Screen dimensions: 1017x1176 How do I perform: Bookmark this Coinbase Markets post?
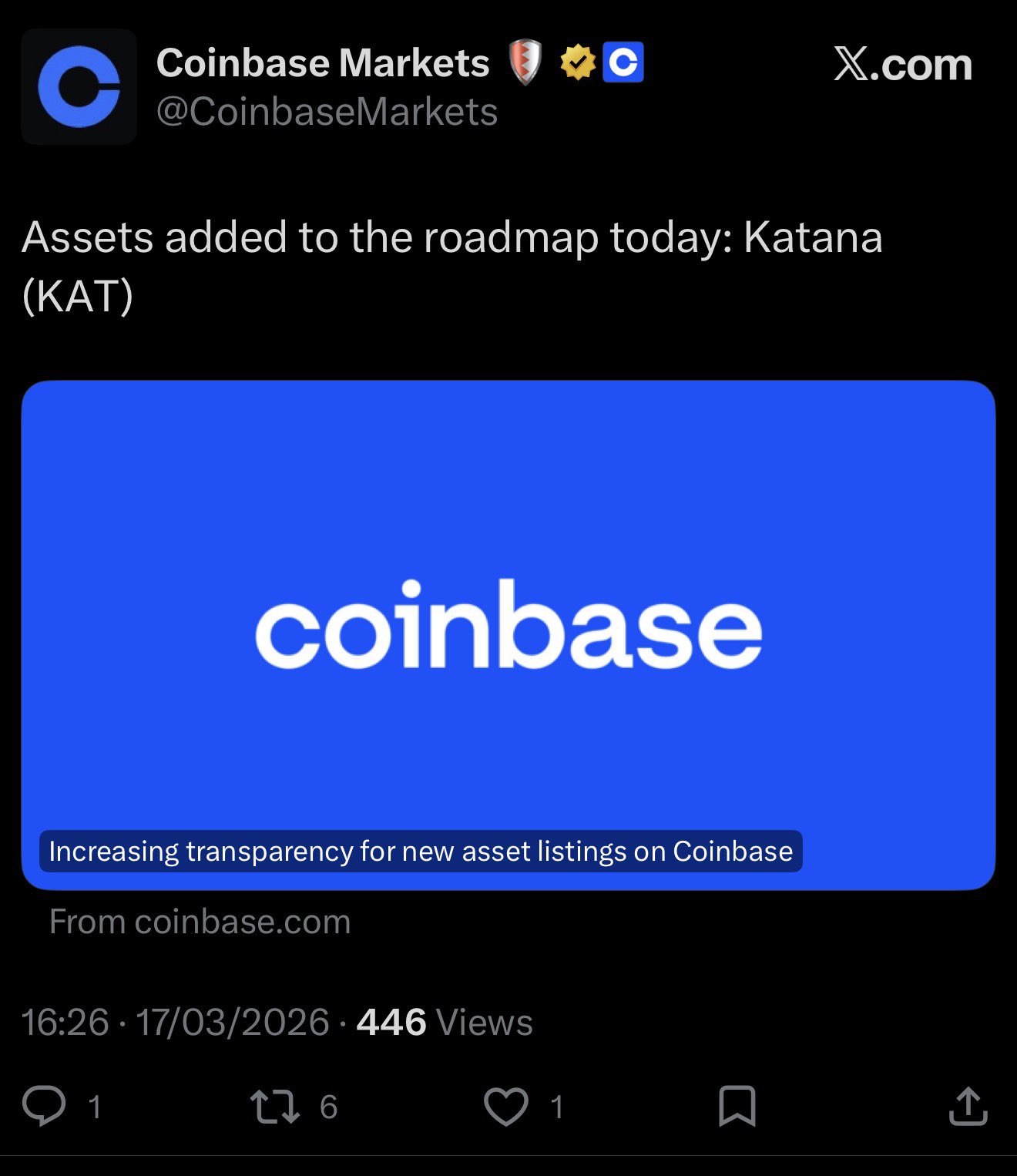(x=737, y=1106)
